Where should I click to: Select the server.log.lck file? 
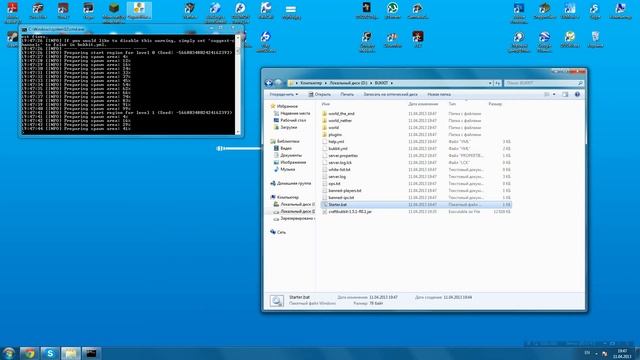(x=340, y=162)
